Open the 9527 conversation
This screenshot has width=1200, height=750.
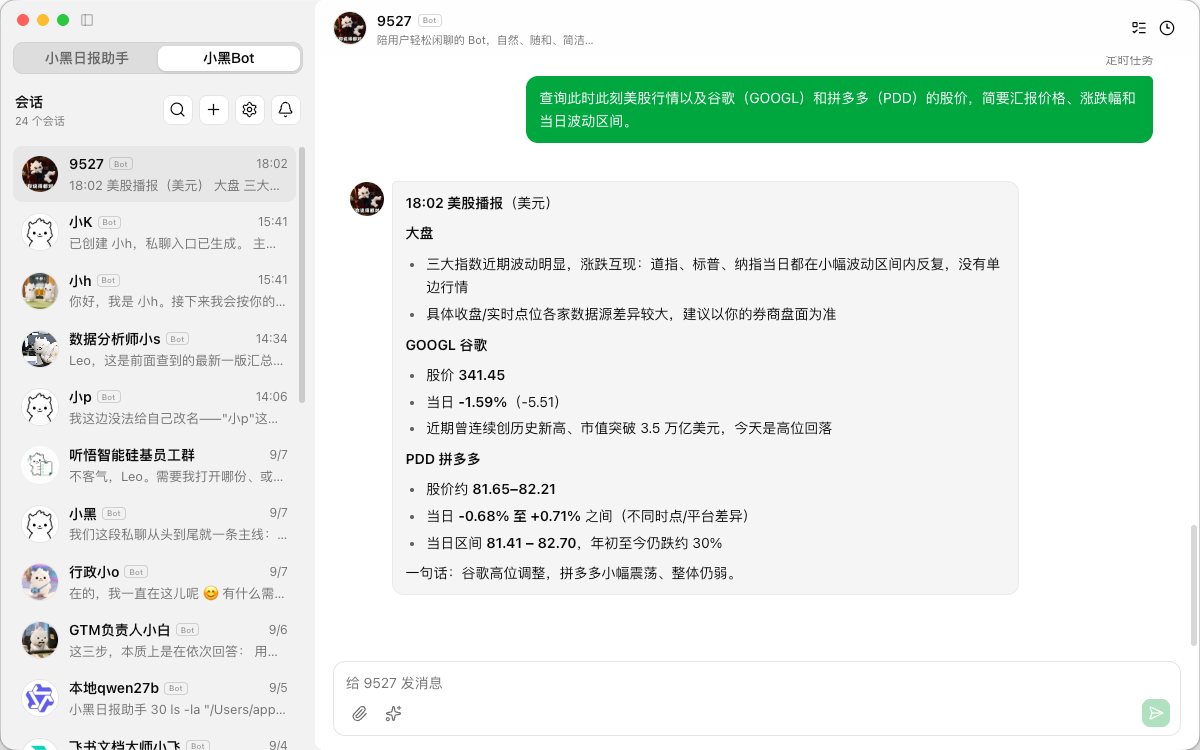tap(155, 174)
